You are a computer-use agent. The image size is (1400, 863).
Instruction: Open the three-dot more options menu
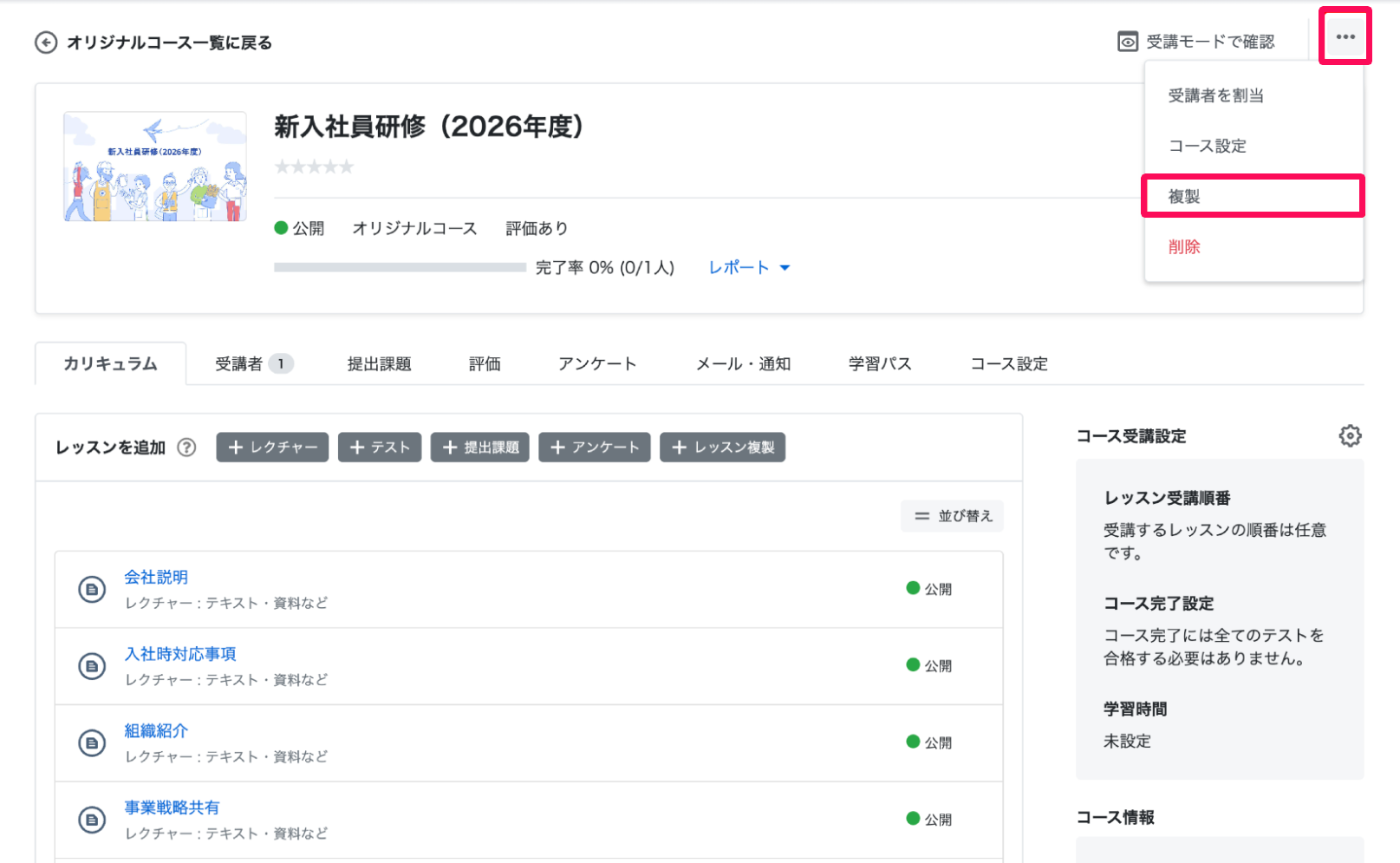pyautogui.click(x=1345, y=36)
